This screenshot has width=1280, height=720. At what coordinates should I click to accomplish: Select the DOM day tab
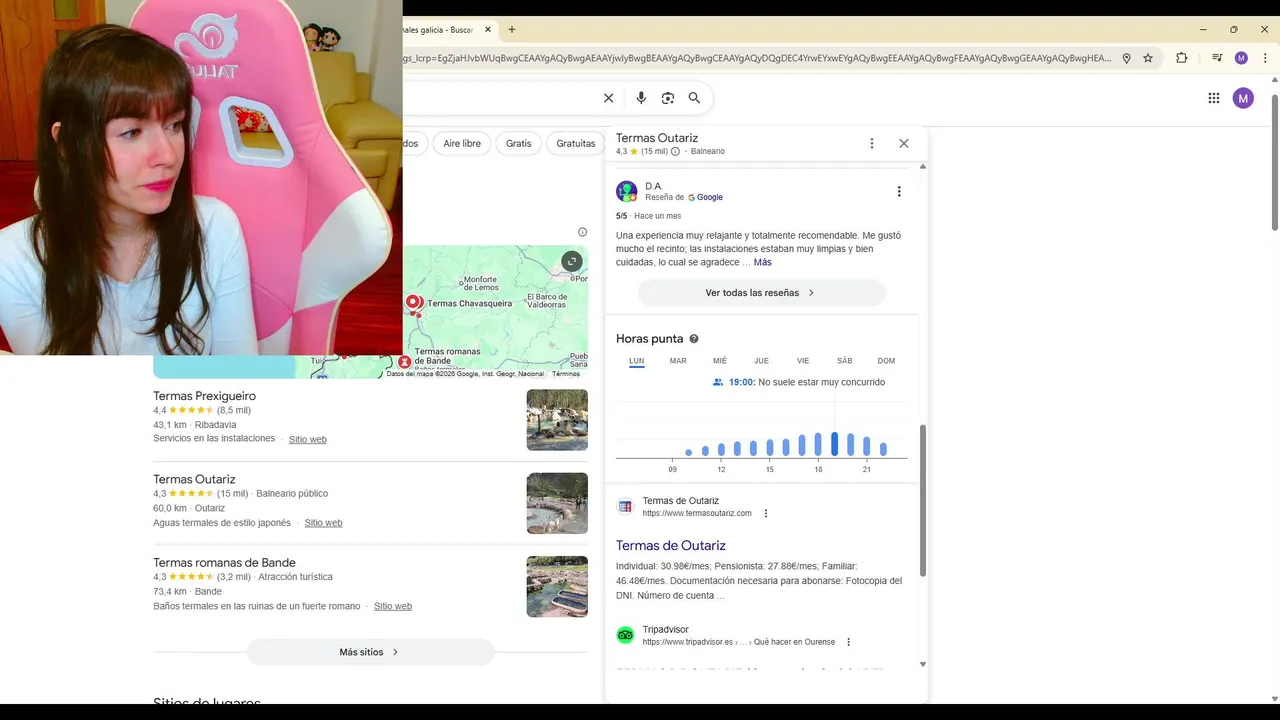tap(886, 361)
